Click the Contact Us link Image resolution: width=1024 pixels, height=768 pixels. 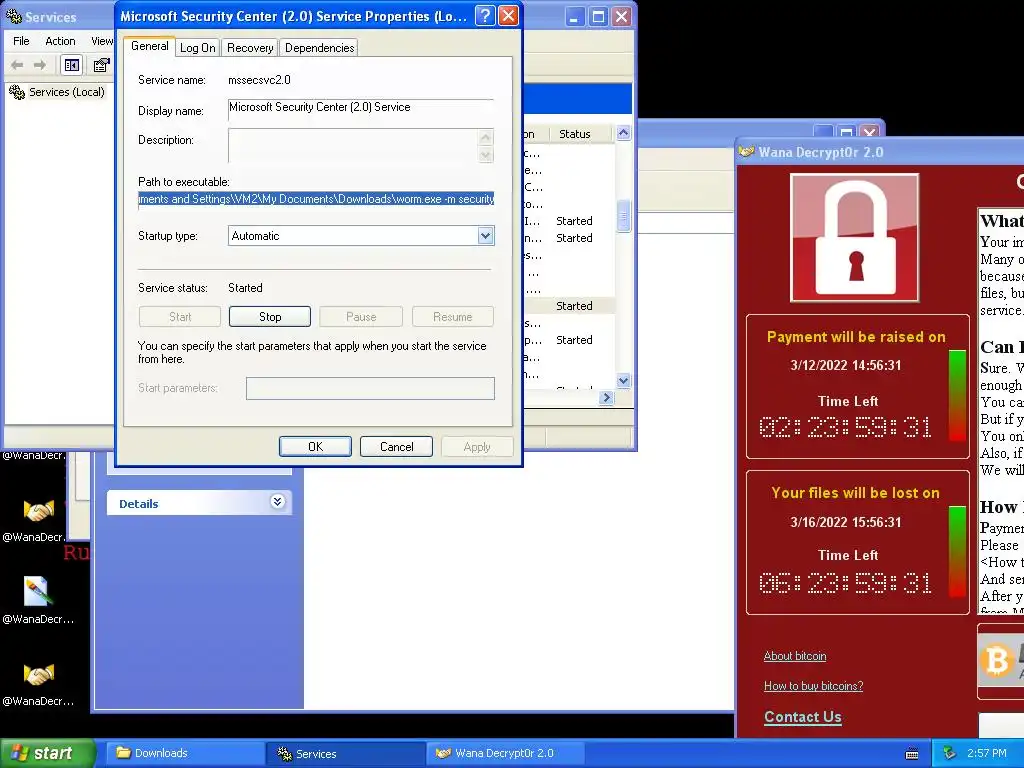pos(803,716)
